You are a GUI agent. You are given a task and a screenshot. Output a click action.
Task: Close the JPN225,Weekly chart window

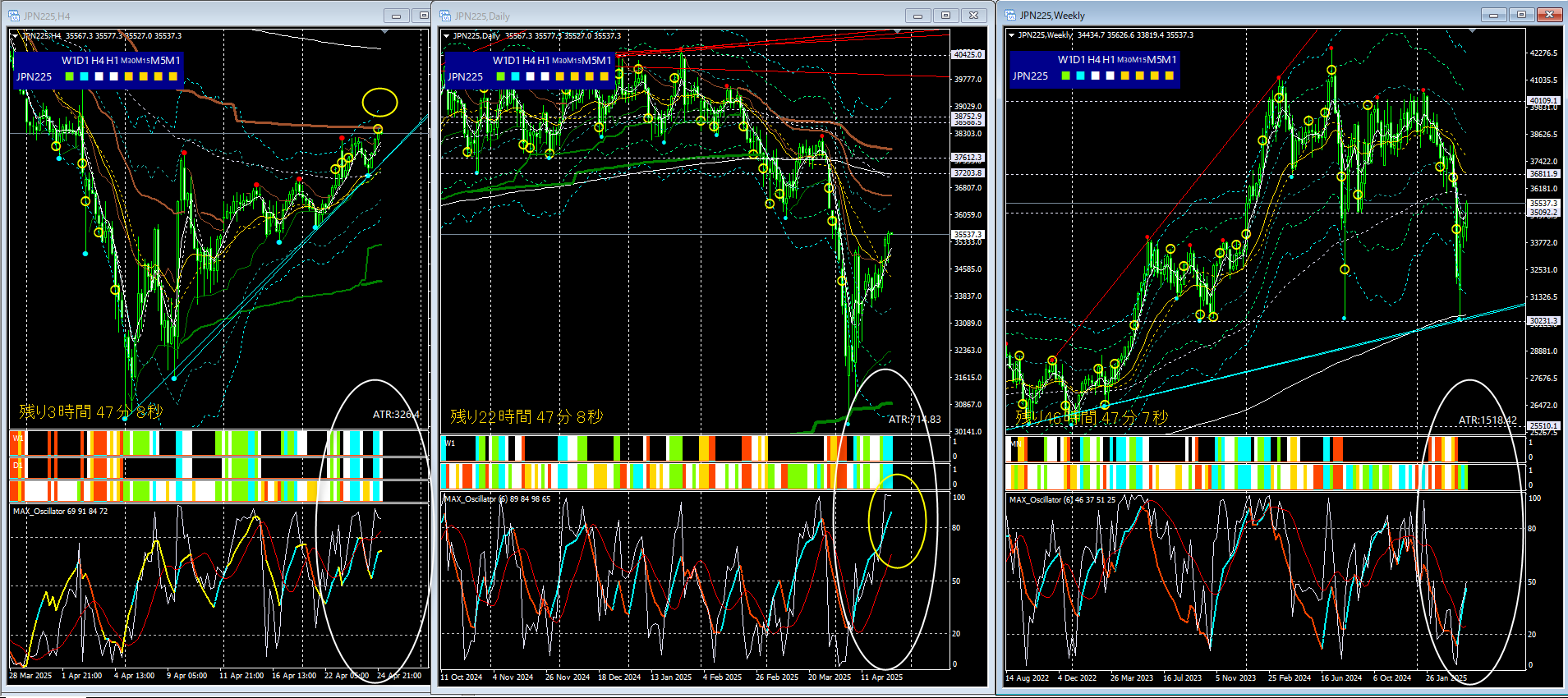[1549, 15]
